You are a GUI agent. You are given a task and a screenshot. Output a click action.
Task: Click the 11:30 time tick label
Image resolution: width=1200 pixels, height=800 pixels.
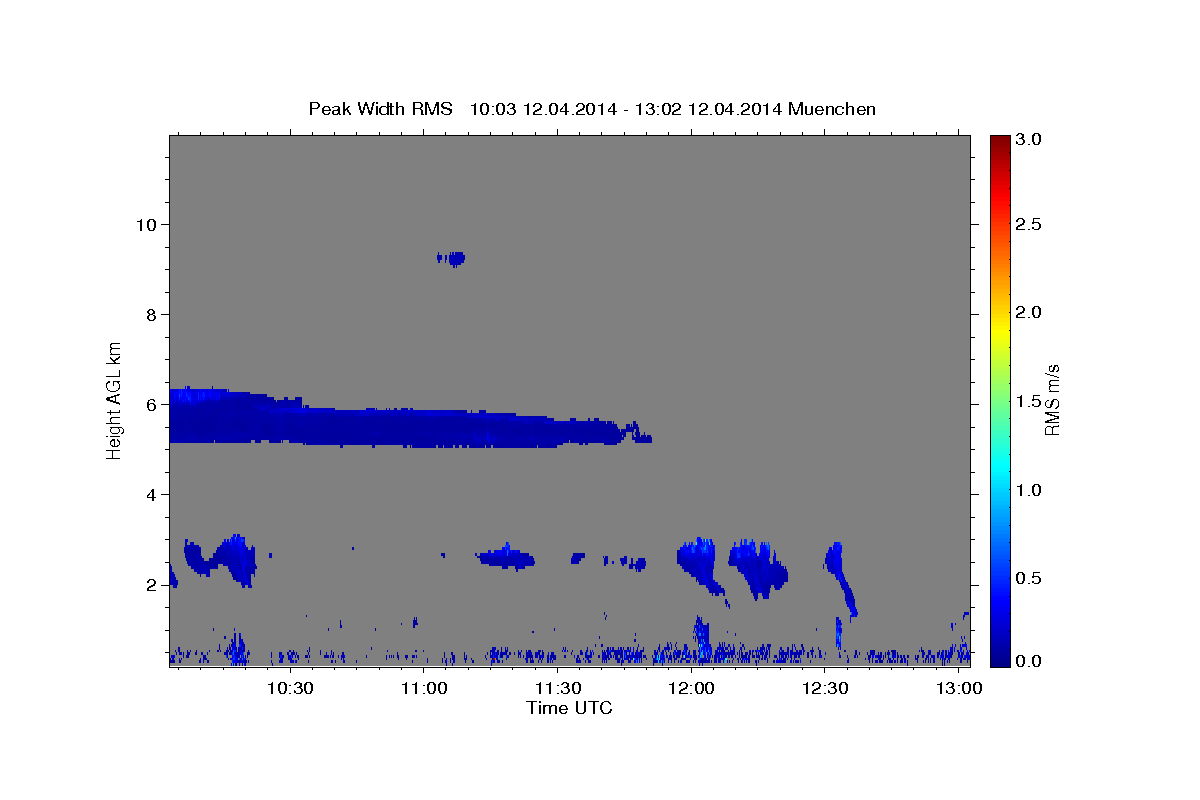tap(558, 688)
